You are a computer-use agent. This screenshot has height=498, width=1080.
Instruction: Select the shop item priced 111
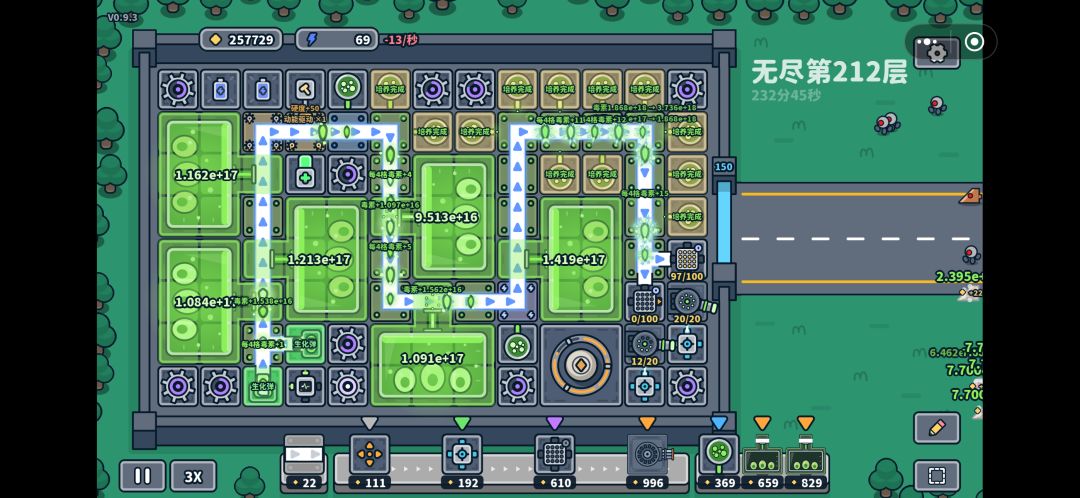point(369,461)
